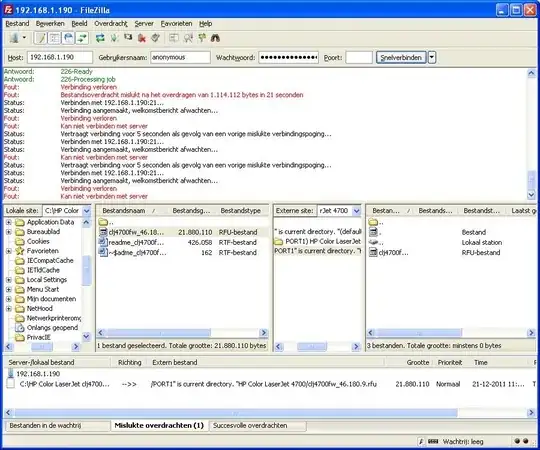Reconnect to the last server icon
This screenshot has height=450, width=540.
click(155, 38)
